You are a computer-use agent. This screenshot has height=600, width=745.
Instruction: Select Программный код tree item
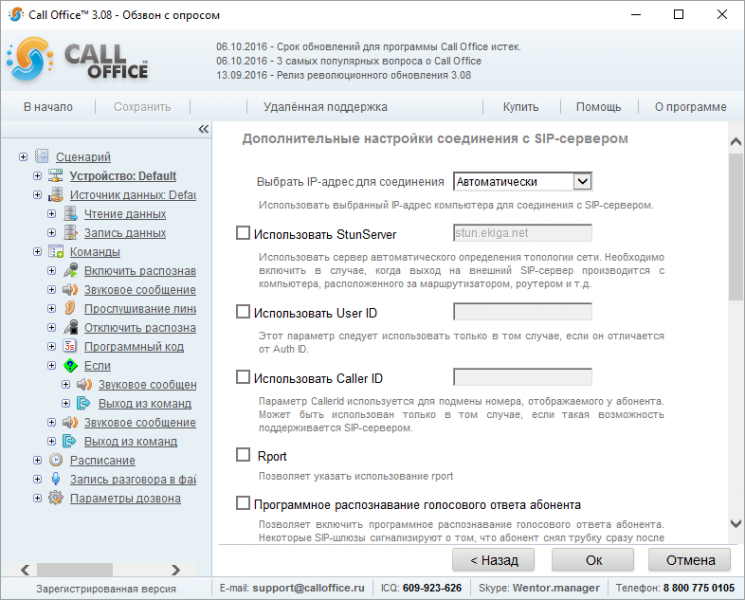coord(134,346)
